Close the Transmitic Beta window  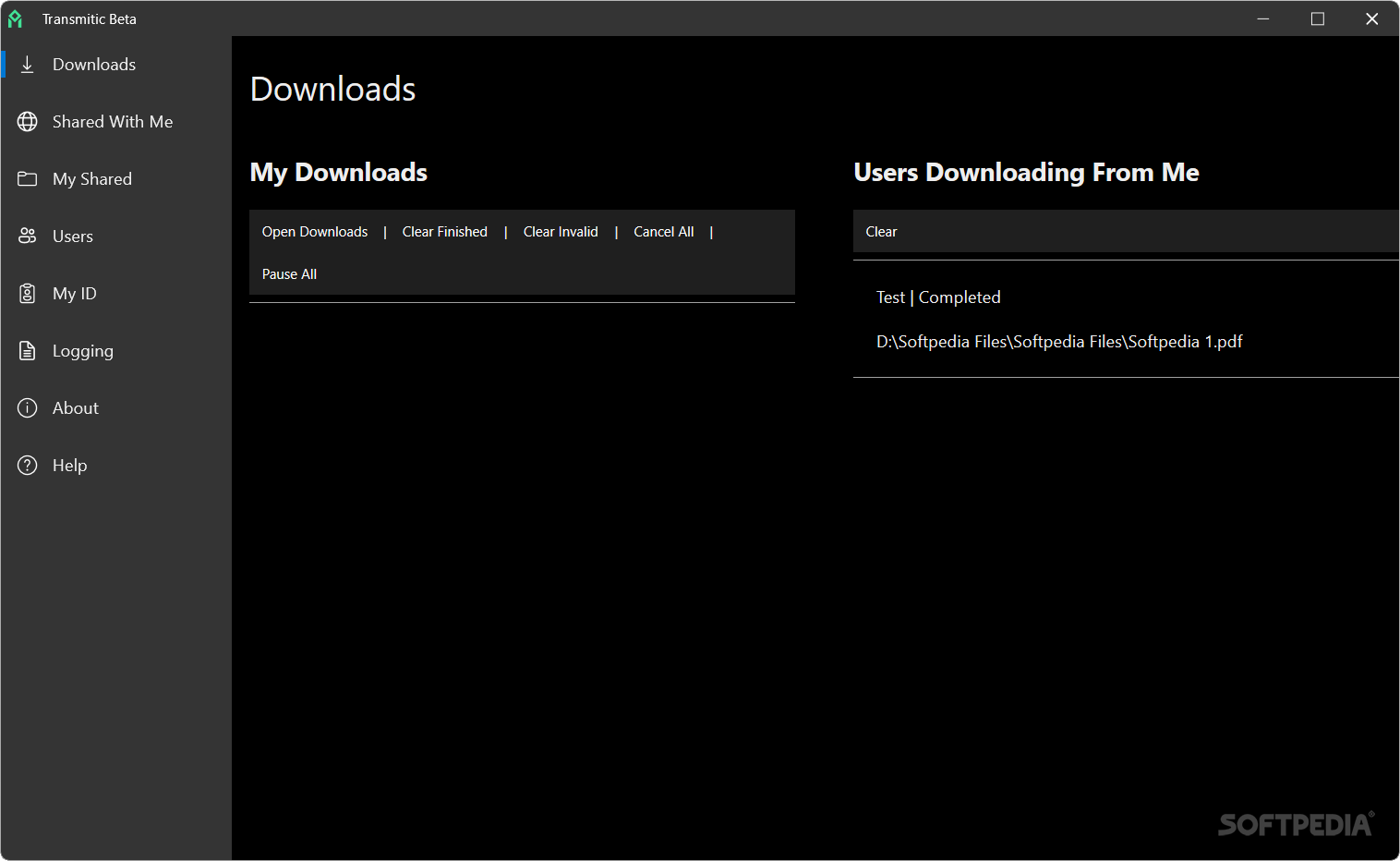point(1372,18)
